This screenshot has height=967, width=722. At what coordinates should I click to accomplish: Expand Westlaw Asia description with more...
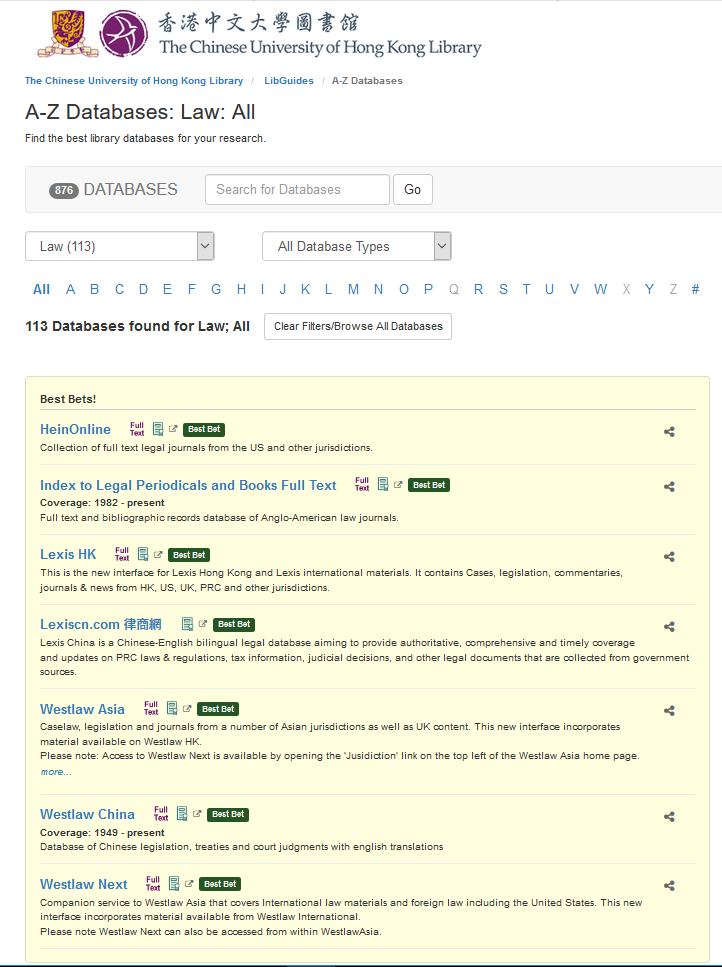tap(55, 772)
